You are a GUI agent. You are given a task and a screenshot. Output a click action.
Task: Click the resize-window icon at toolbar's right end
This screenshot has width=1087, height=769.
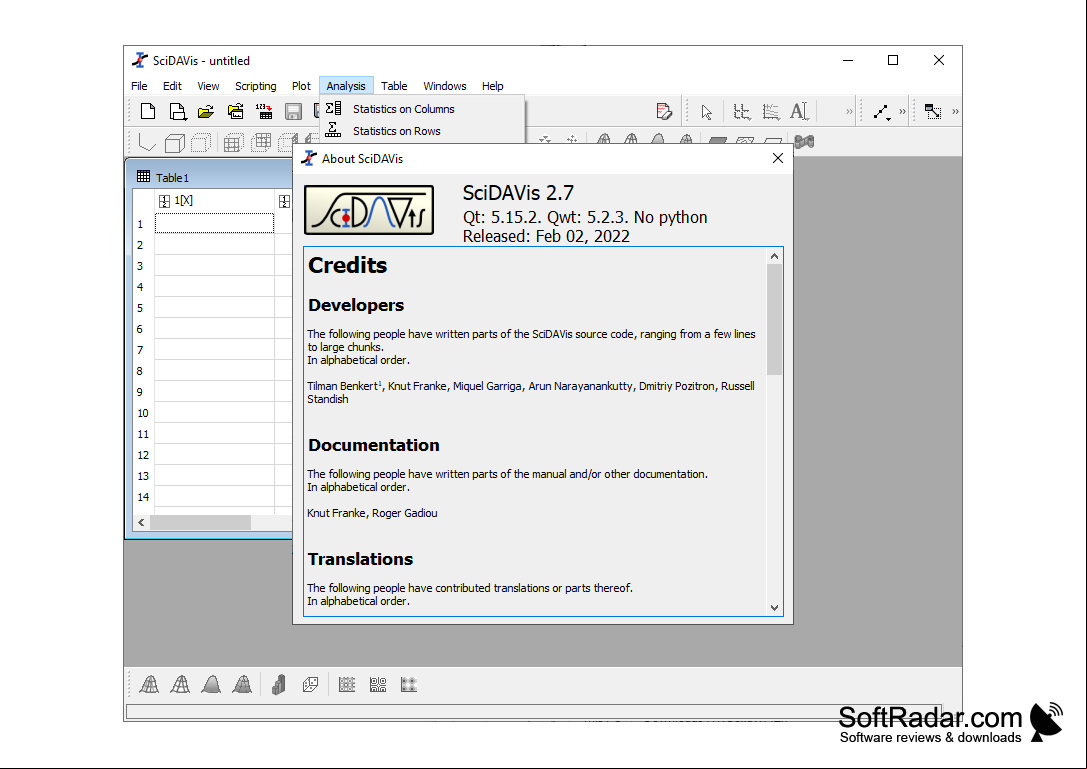(x=933, y=111)
